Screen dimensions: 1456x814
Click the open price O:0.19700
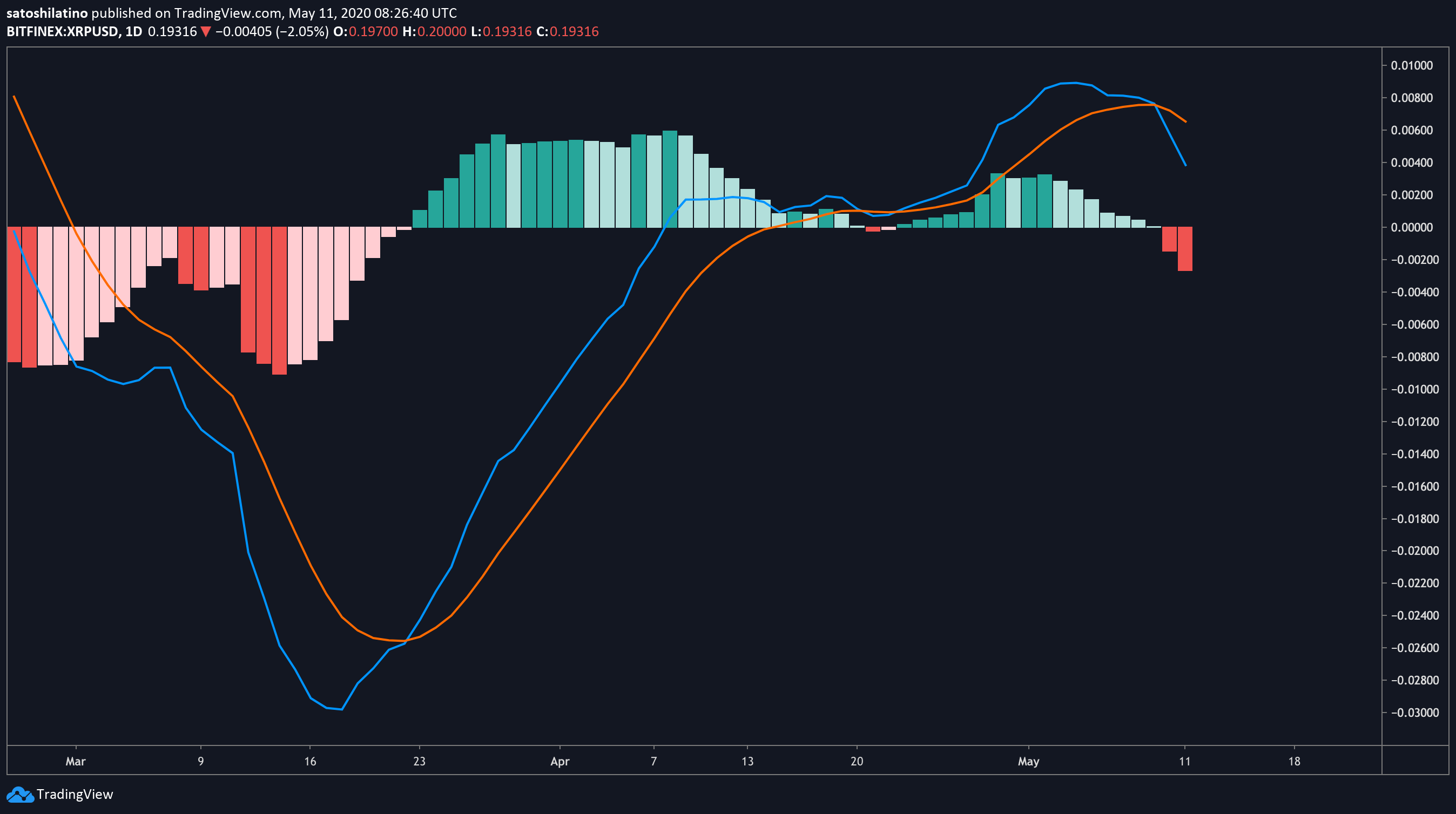pyautogui.click(x=366, y=32)
